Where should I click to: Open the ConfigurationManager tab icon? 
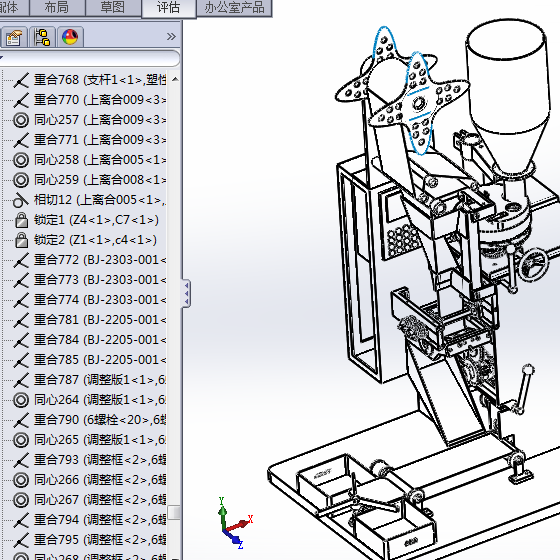(42, 37)
